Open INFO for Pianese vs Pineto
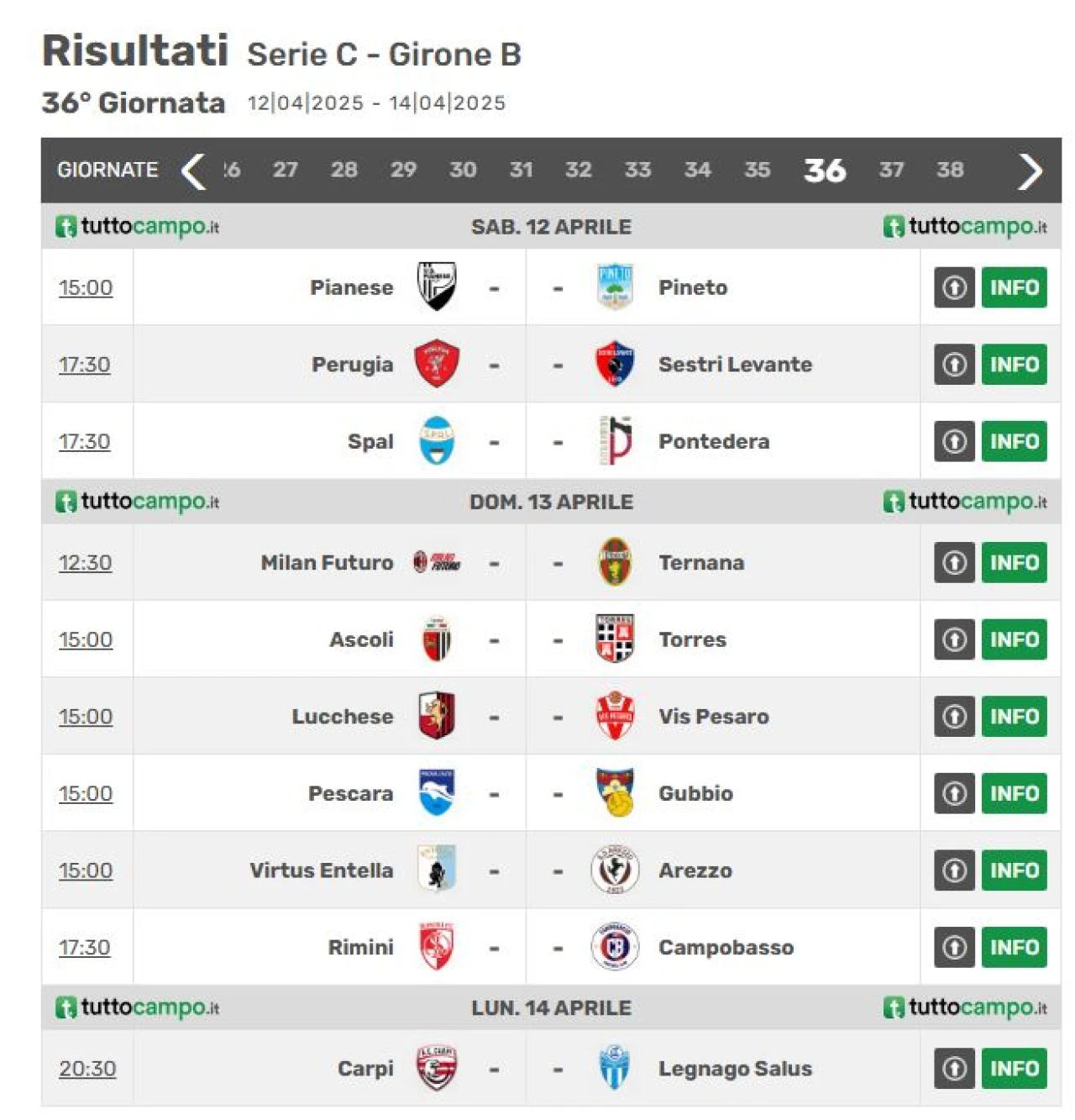This screenshot has height=1120, width=1075. (x=1014, y=287)
